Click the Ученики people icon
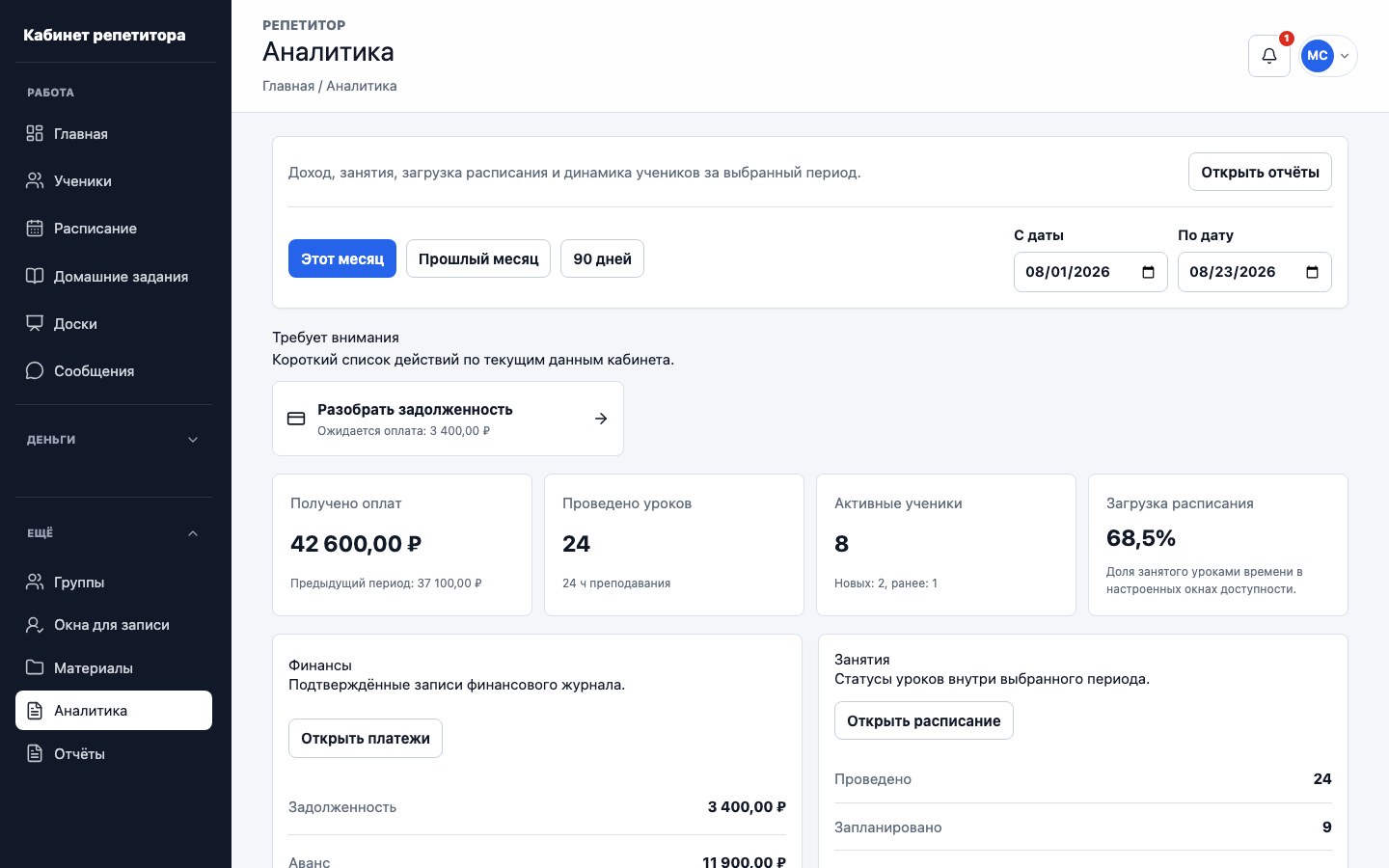Viewport: 1389px width, 868px height. [x=35, y=181]
